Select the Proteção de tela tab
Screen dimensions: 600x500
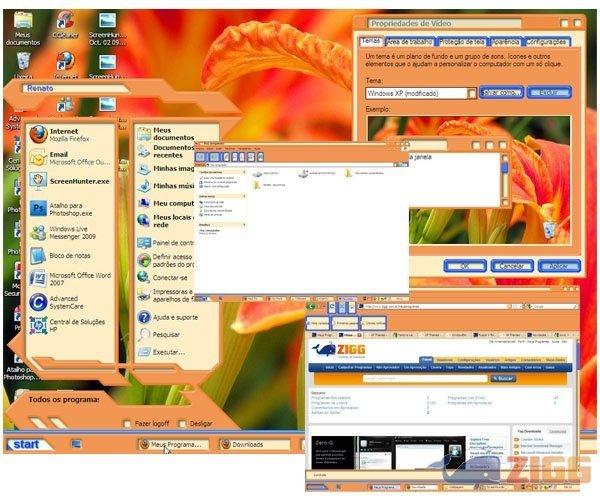pos(461,42)
